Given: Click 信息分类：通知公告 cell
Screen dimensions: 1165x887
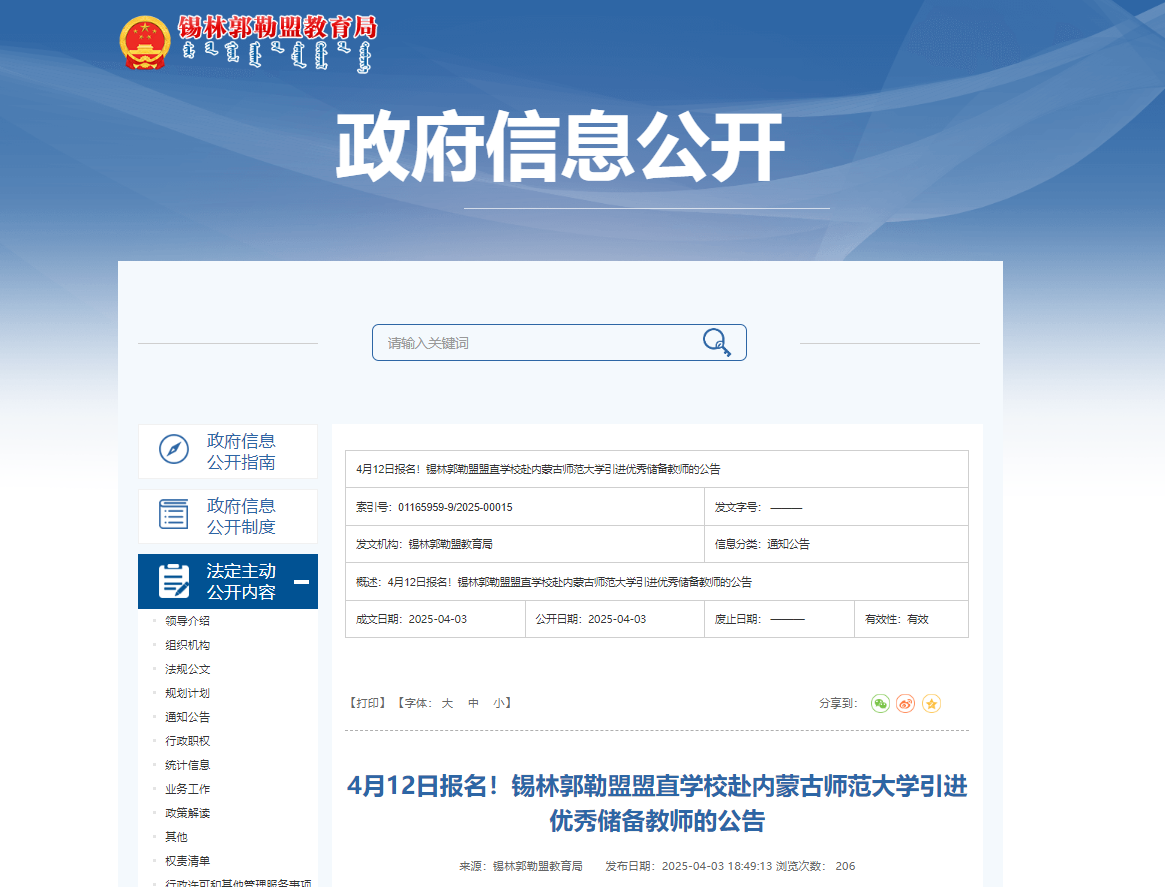Looking at the screenshot, I should 836,545.
